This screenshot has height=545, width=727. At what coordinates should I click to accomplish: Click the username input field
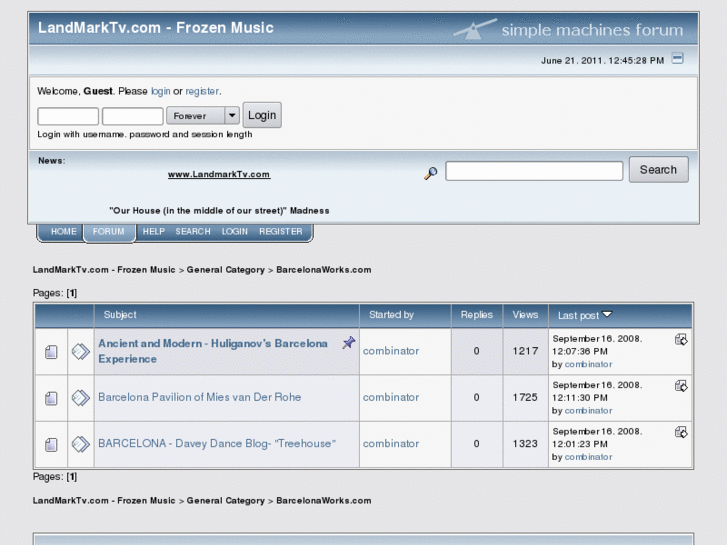click(68, 116)
